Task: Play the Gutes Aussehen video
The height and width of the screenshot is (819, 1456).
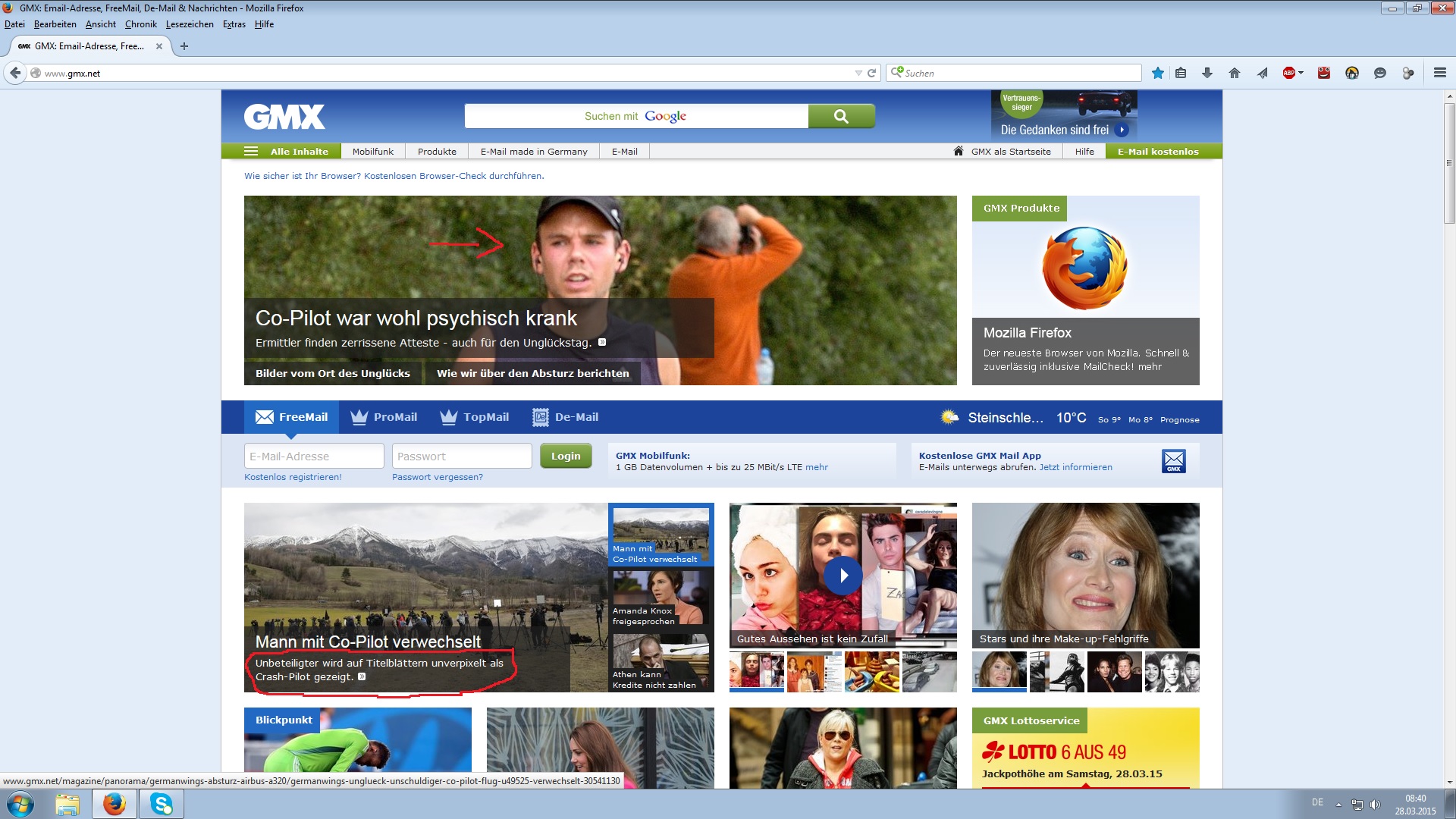Action: click(843, 576)
